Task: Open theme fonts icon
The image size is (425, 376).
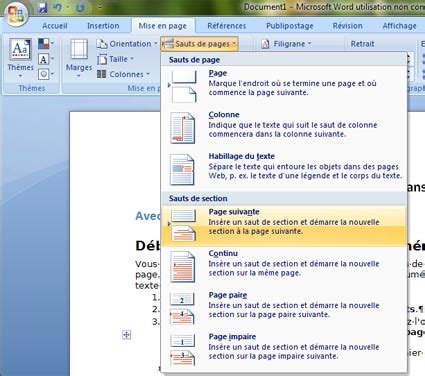Action: [43, 59]
